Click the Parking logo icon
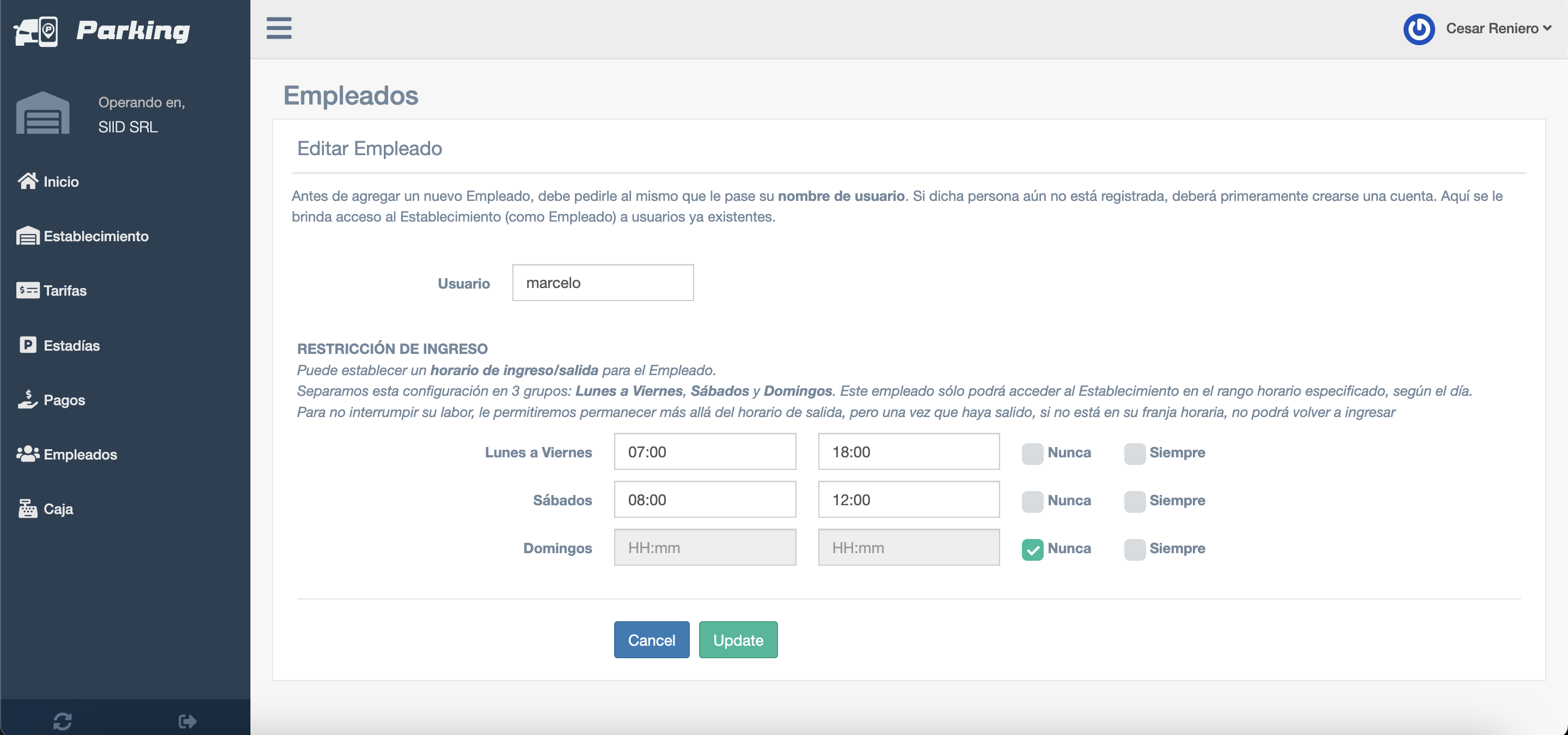1568x735 pixels. 36,31
